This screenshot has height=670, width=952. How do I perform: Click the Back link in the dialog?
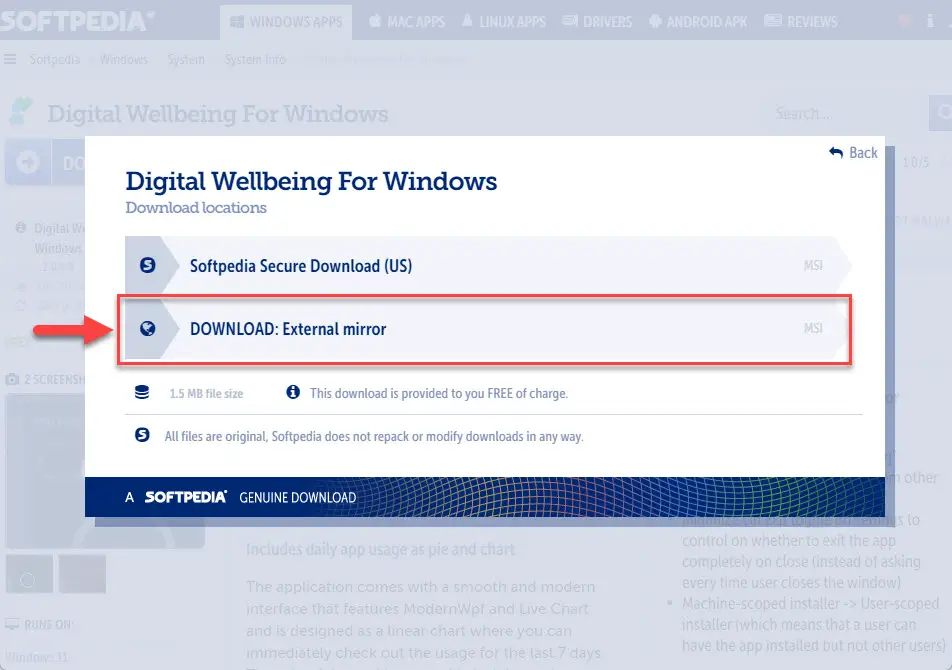[853, 153]
